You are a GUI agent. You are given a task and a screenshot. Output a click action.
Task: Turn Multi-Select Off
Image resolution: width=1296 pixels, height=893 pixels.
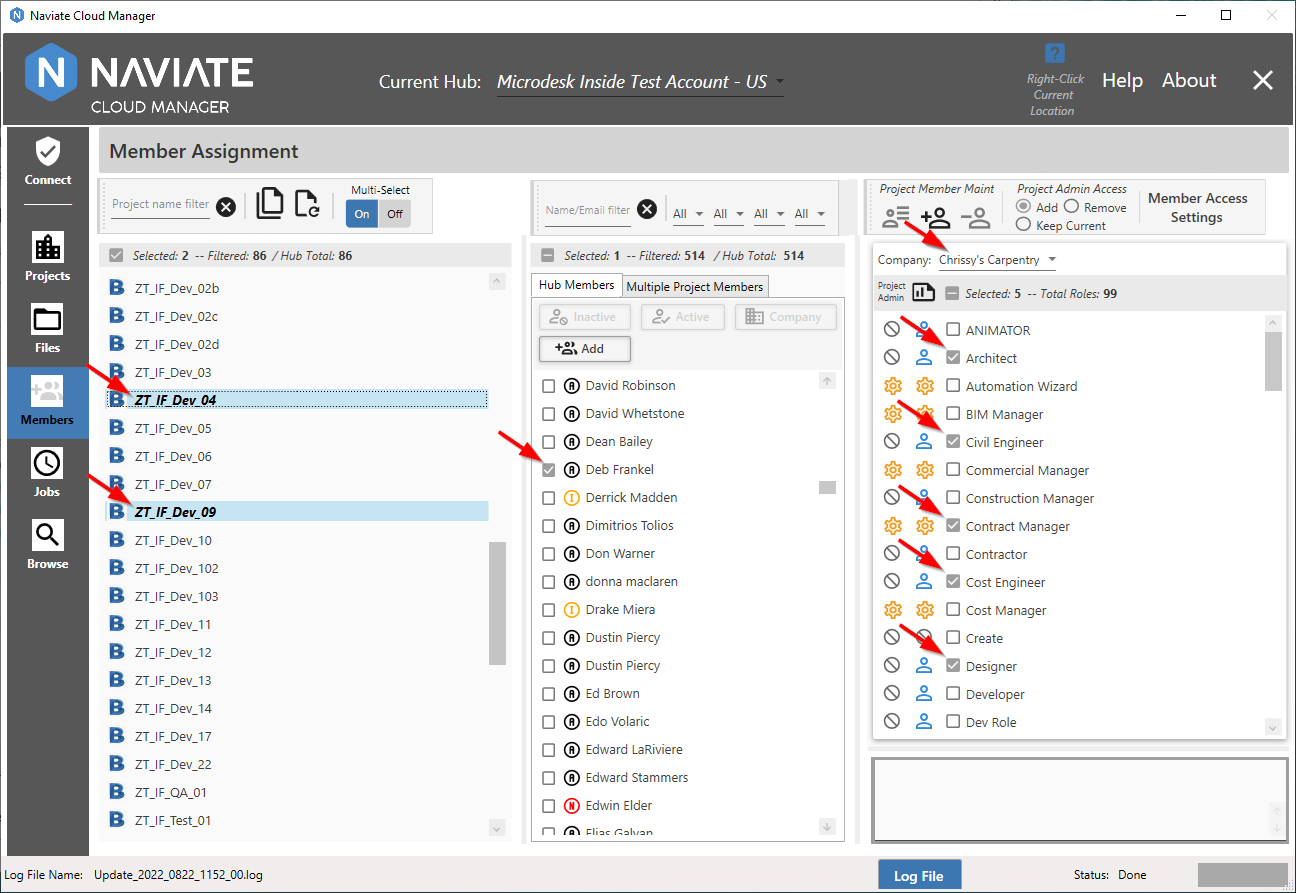(395, 214)
